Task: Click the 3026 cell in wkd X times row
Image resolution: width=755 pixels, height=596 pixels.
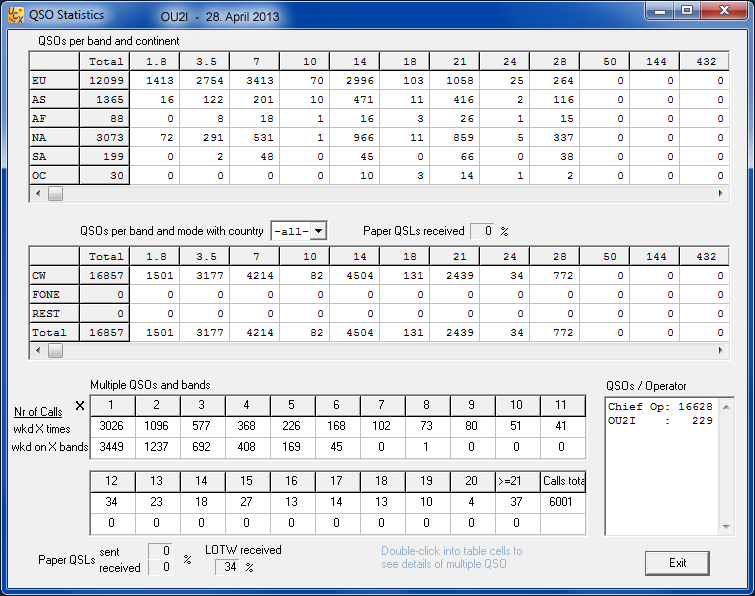Action: click(x=110, y=428)
